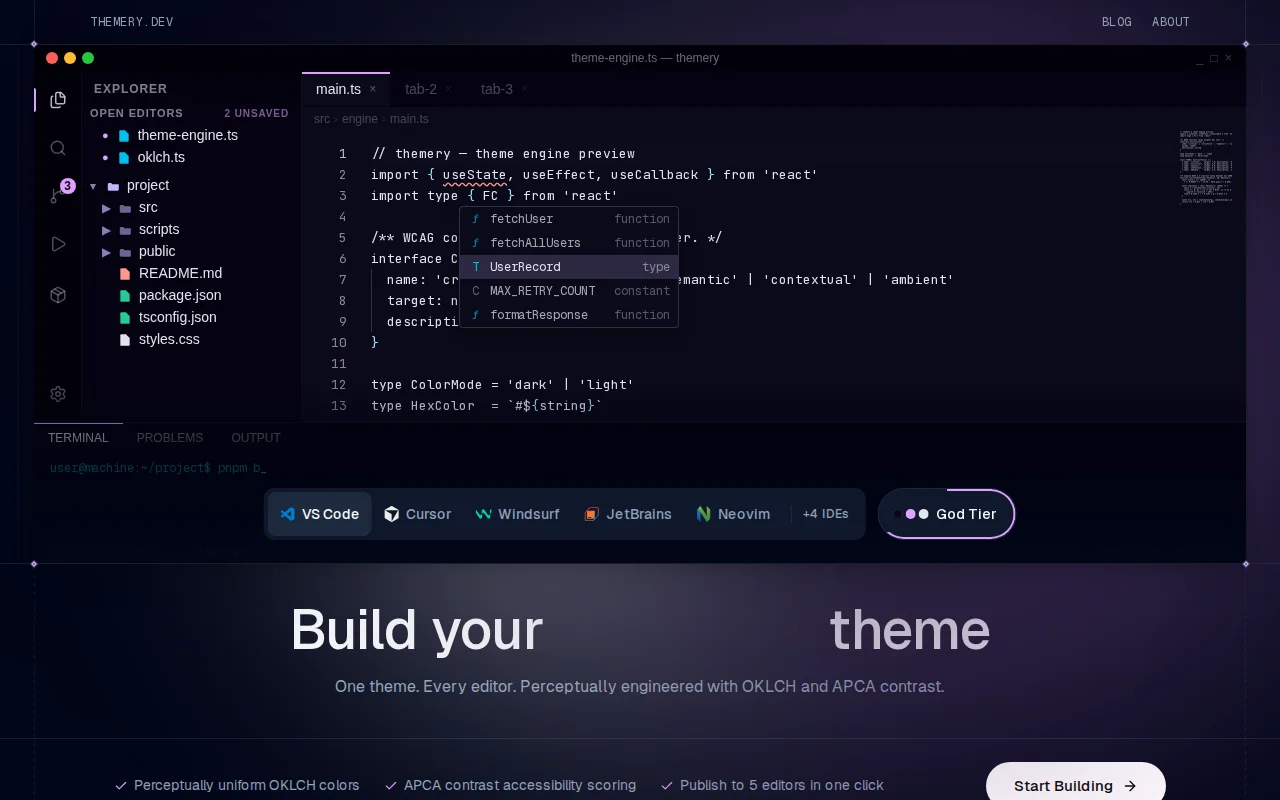Choose formatResponse autocomplete suggestion
This screenshot has height=800, width=1280.
(x=569, y=315)
